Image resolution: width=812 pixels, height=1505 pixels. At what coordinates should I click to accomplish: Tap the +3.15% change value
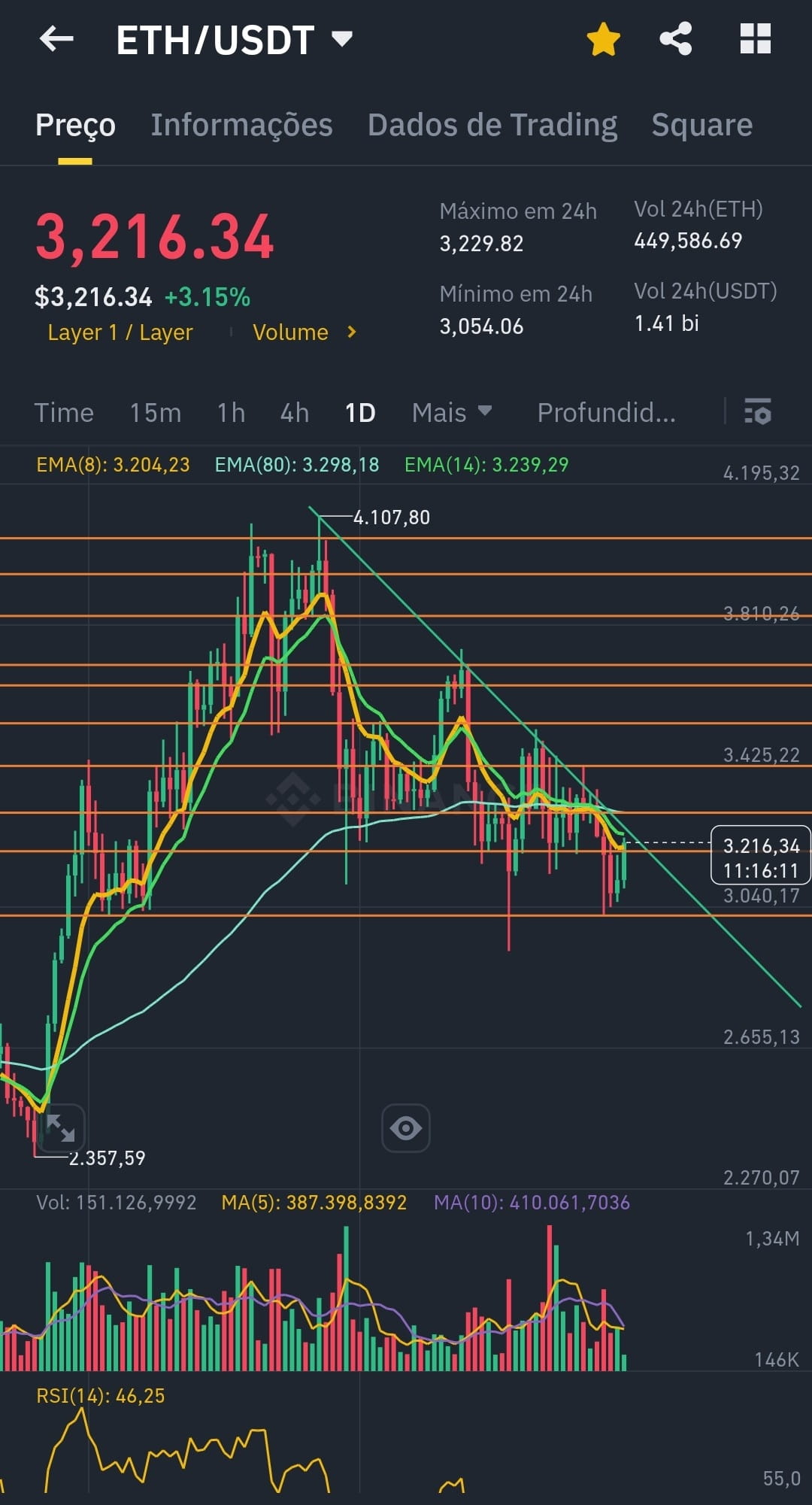click(x=208, y=297)
